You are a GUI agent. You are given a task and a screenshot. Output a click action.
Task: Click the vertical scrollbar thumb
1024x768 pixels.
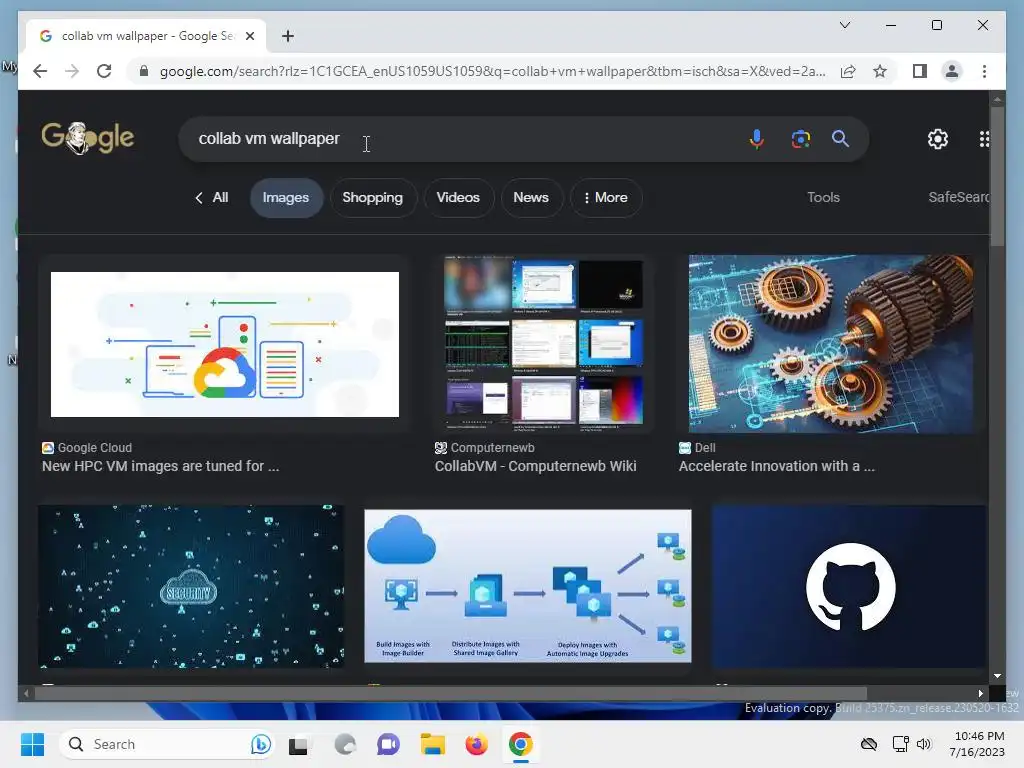(997, 176)
